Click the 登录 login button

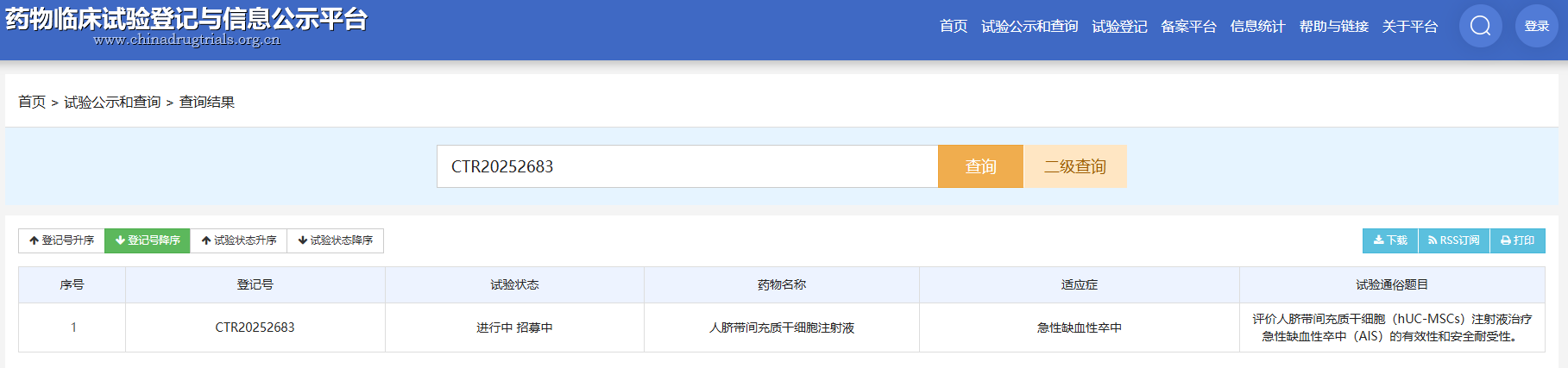point(1536,26)
